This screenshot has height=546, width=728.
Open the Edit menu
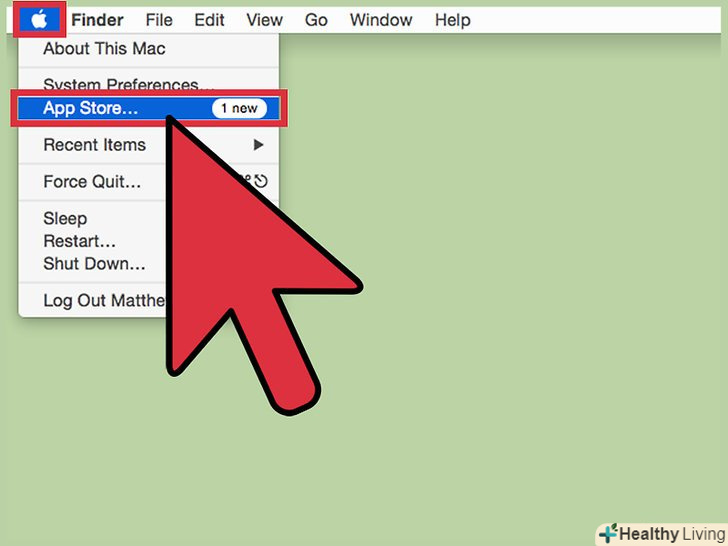point(209,20)
